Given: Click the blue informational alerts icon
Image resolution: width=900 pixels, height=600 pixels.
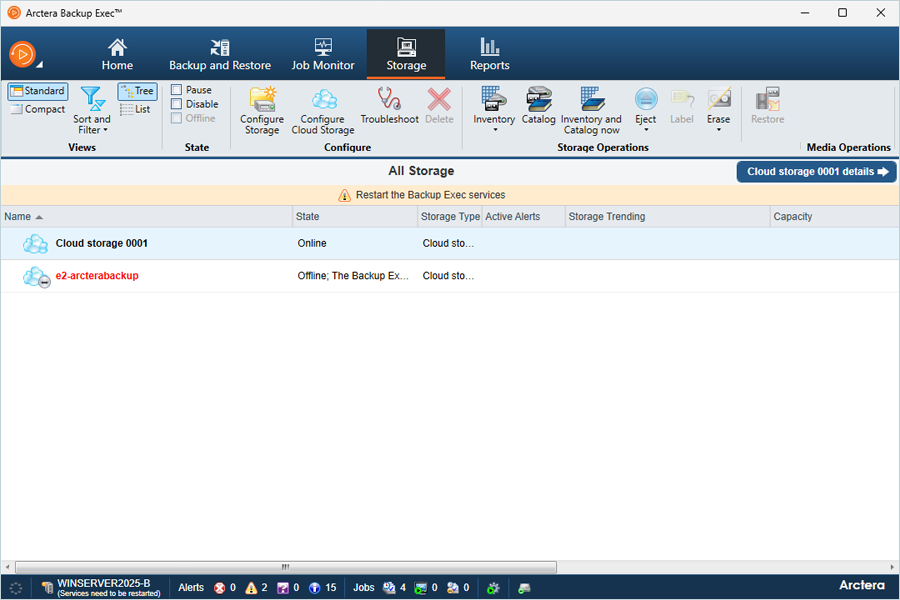Looking at the screenshot, I should pyautogui.click(x=315, y=588).
